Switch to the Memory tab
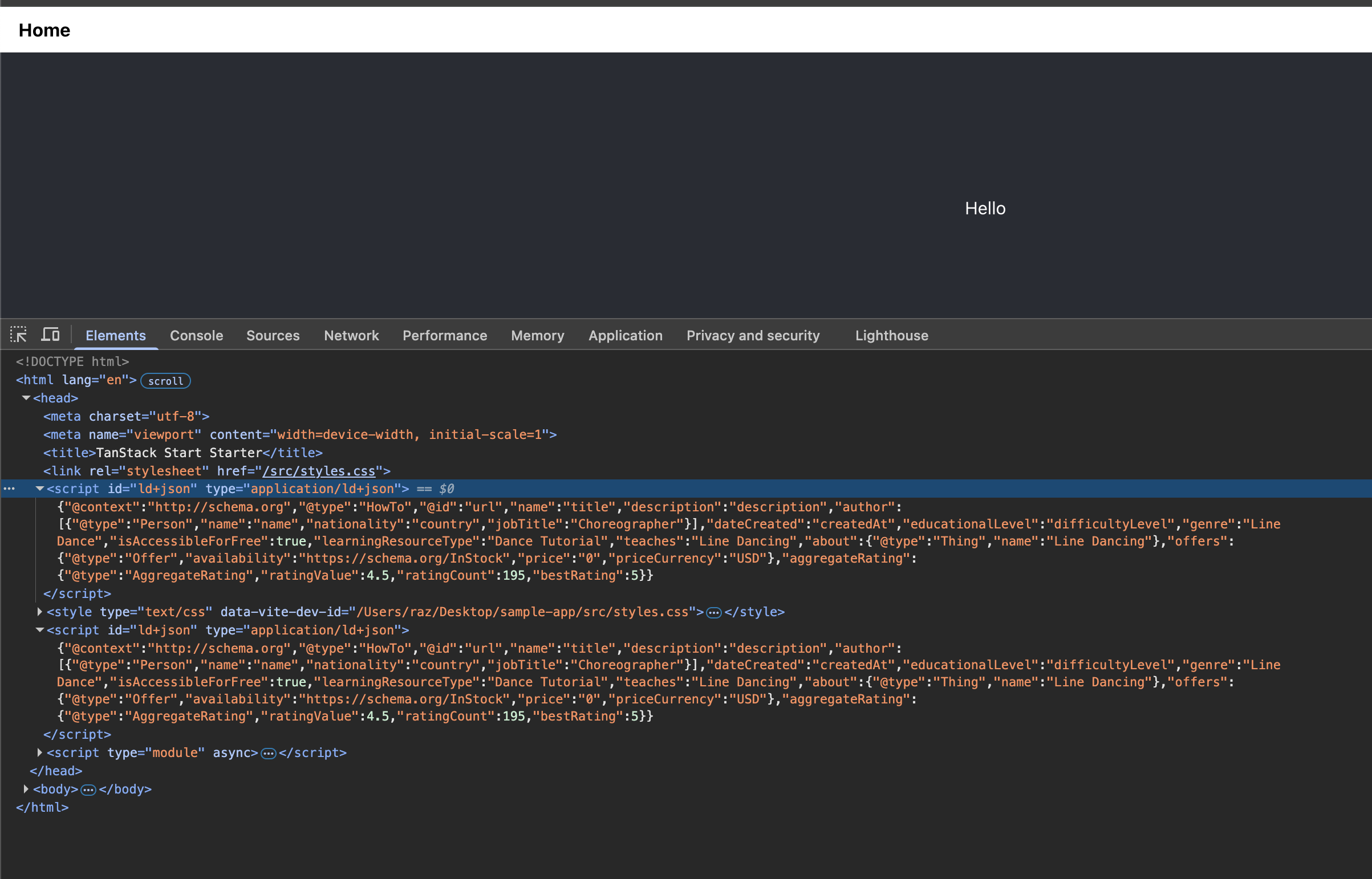The height and width of the screenshot is (879, 1372). click(x=537, y=336)
